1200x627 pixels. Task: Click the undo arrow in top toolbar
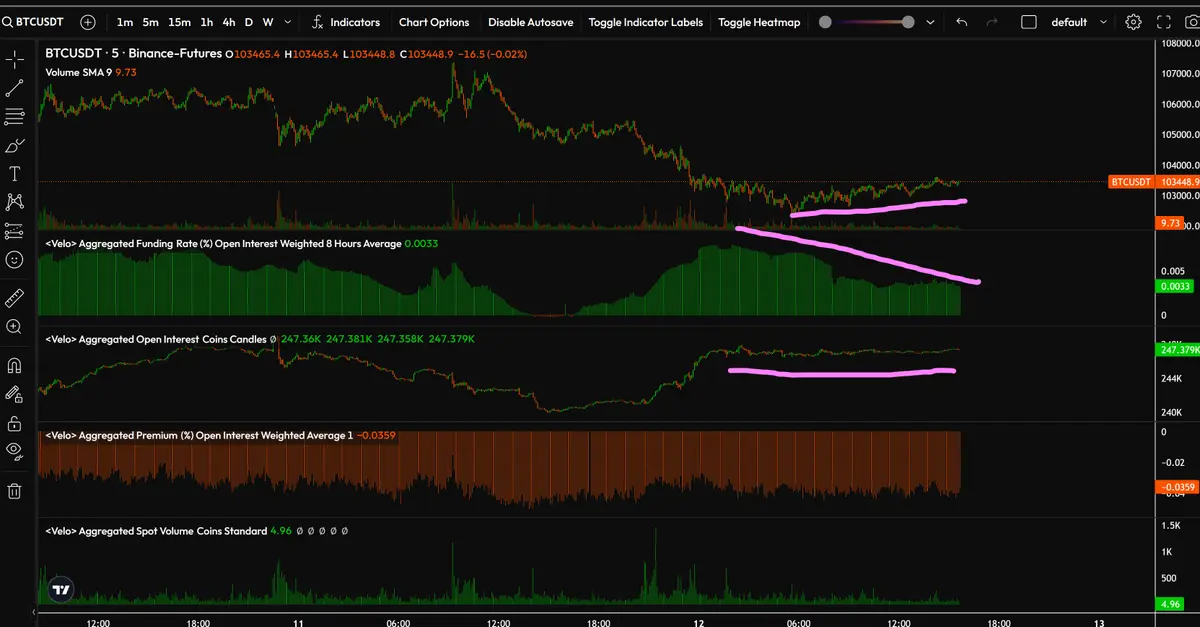(962, 22)
